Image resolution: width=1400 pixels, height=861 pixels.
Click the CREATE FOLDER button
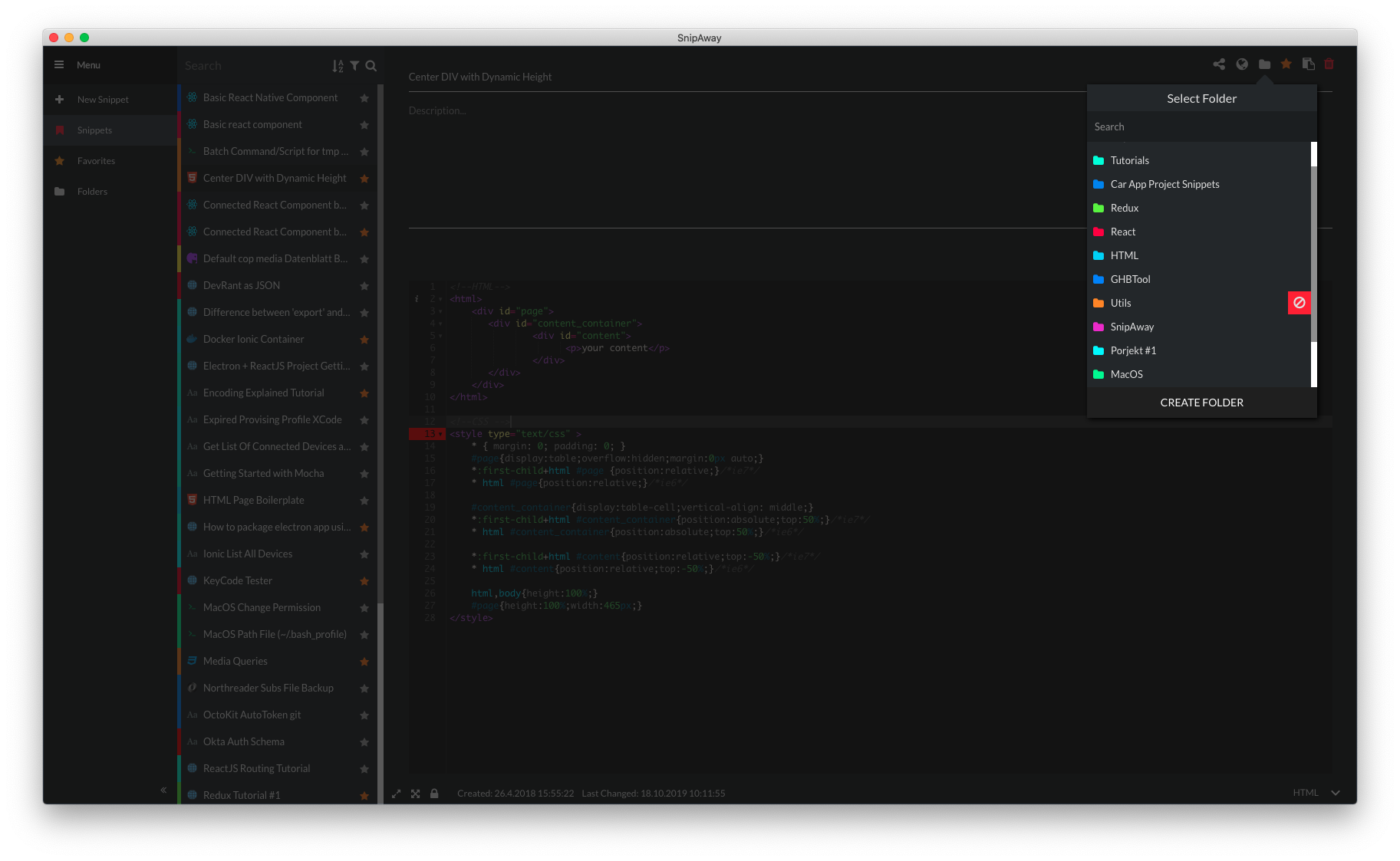pos(1201,403)
